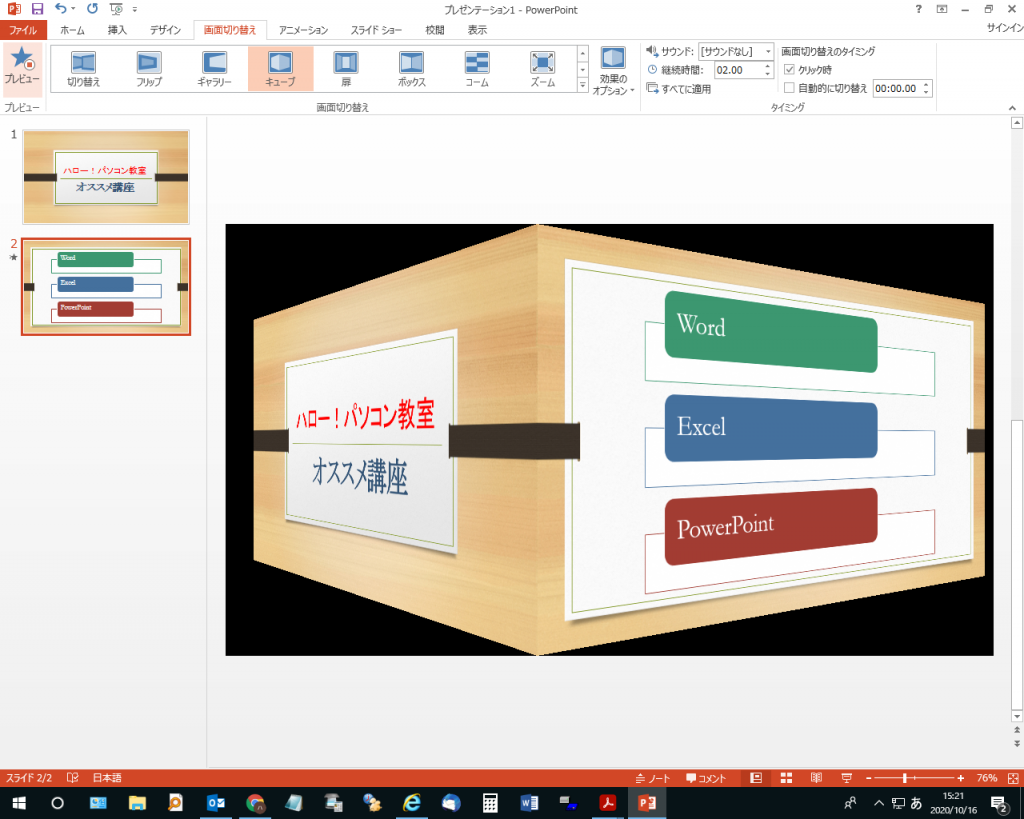Go to the next slide double-arrow button

click(x=1017, y=743)
